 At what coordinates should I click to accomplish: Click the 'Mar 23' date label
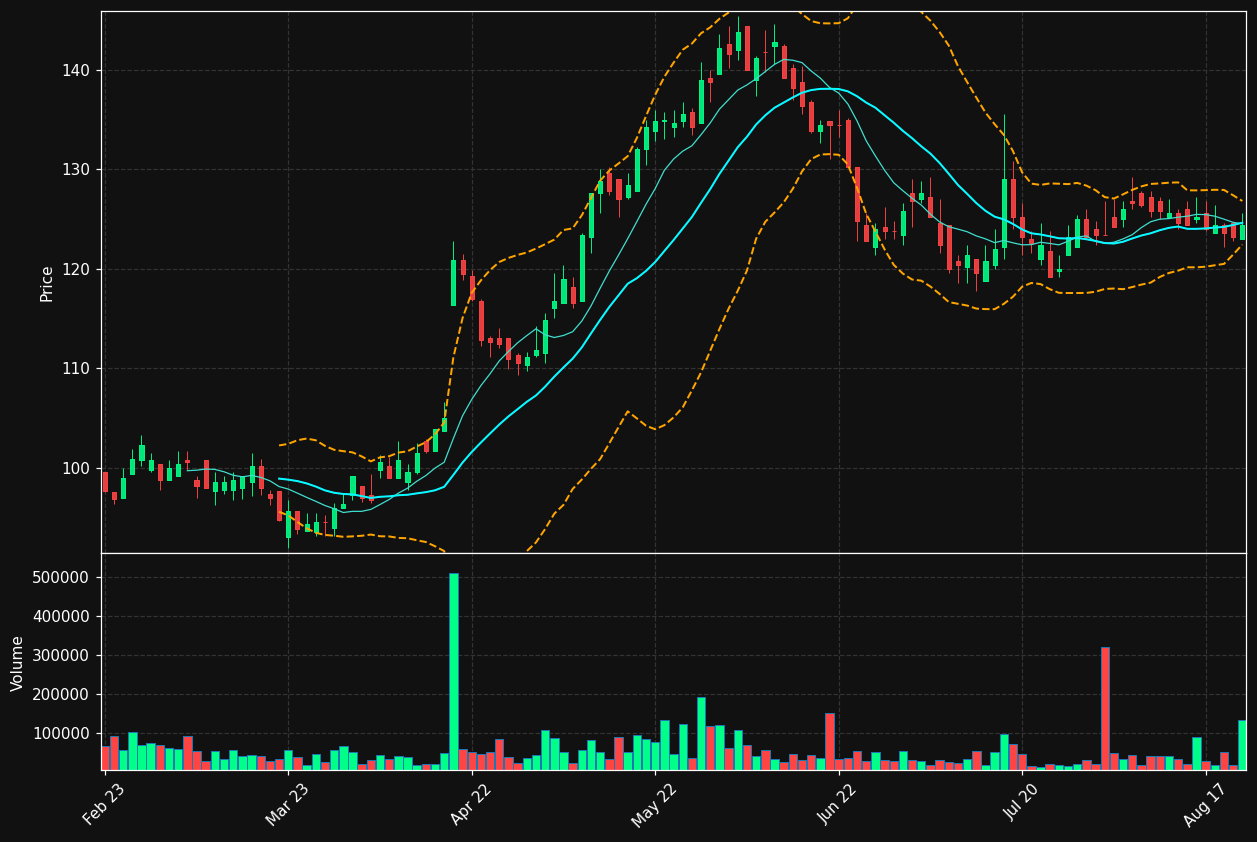point(287,804)
